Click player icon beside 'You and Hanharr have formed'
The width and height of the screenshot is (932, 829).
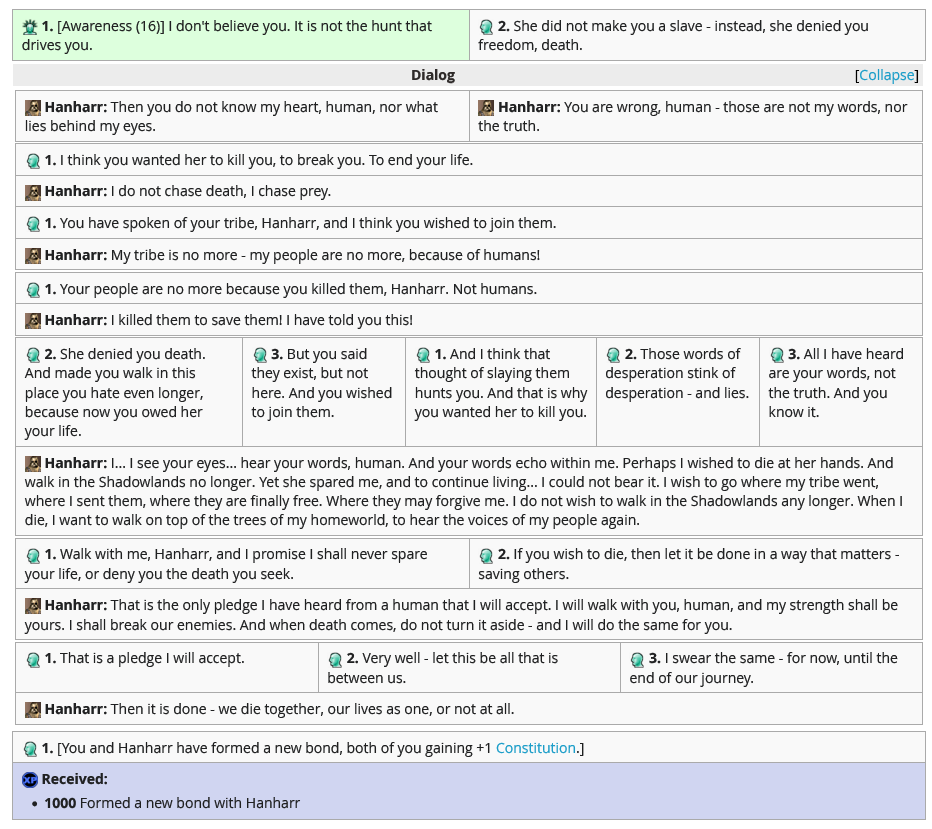pyautogui.click(x=30, y=749)
